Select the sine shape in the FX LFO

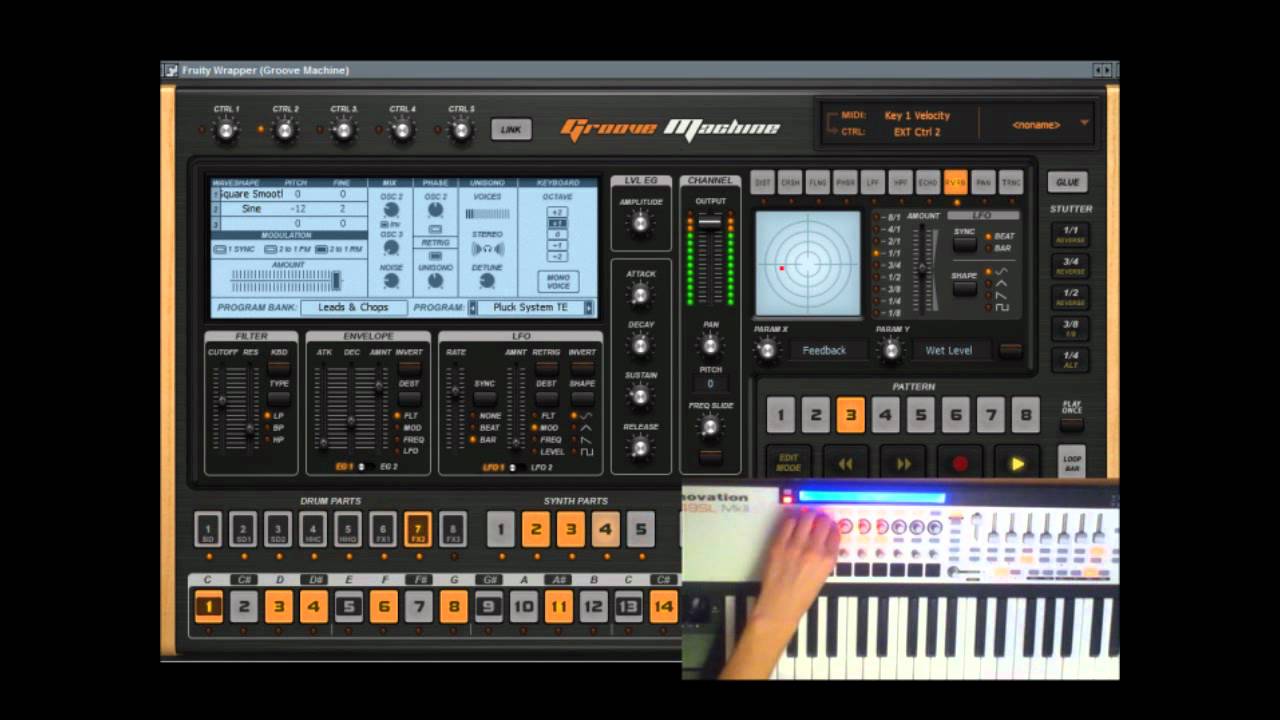click(x=1001, y=271)
